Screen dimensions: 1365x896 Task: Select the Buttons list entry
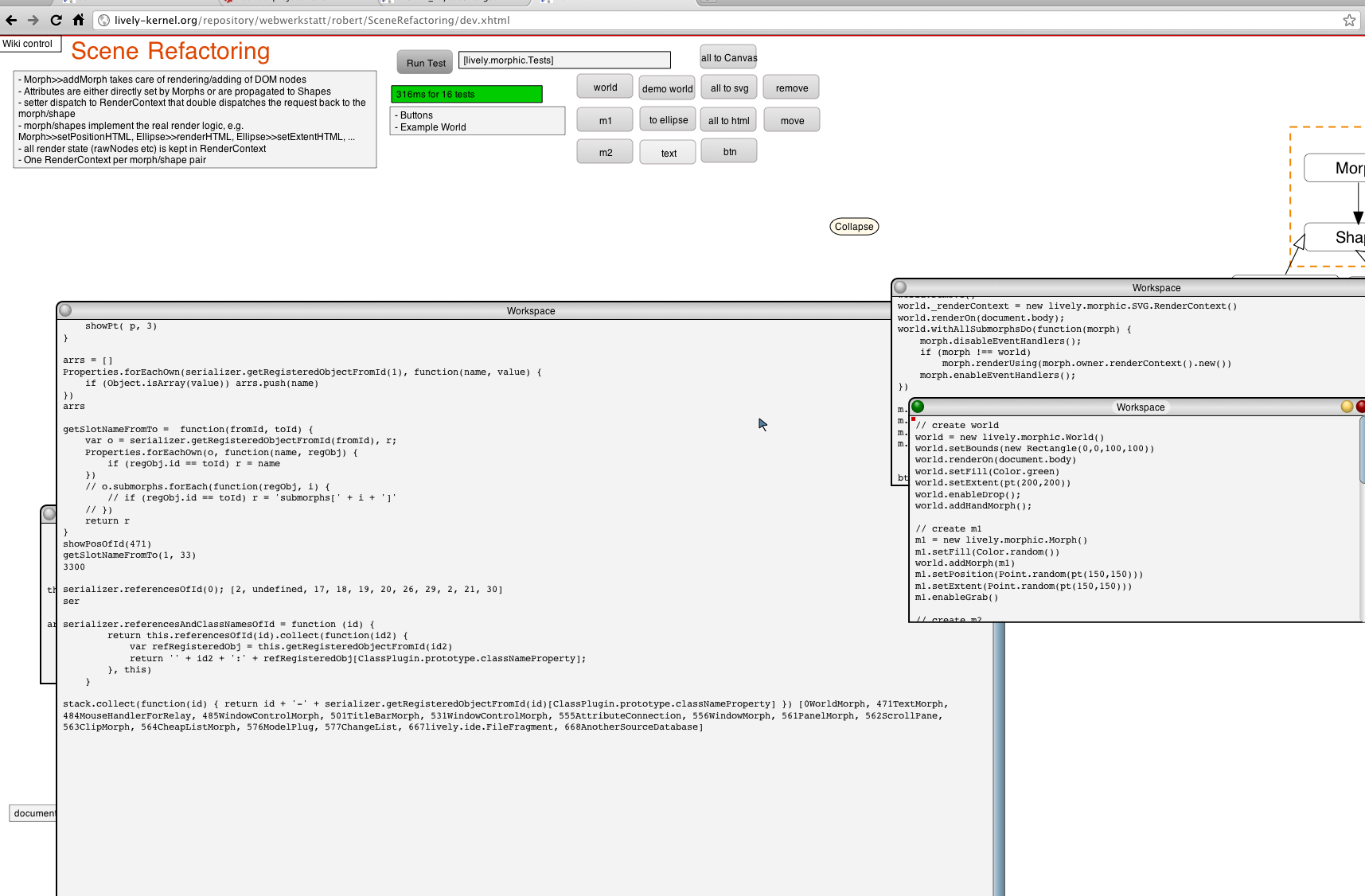[x=416, y=115]
